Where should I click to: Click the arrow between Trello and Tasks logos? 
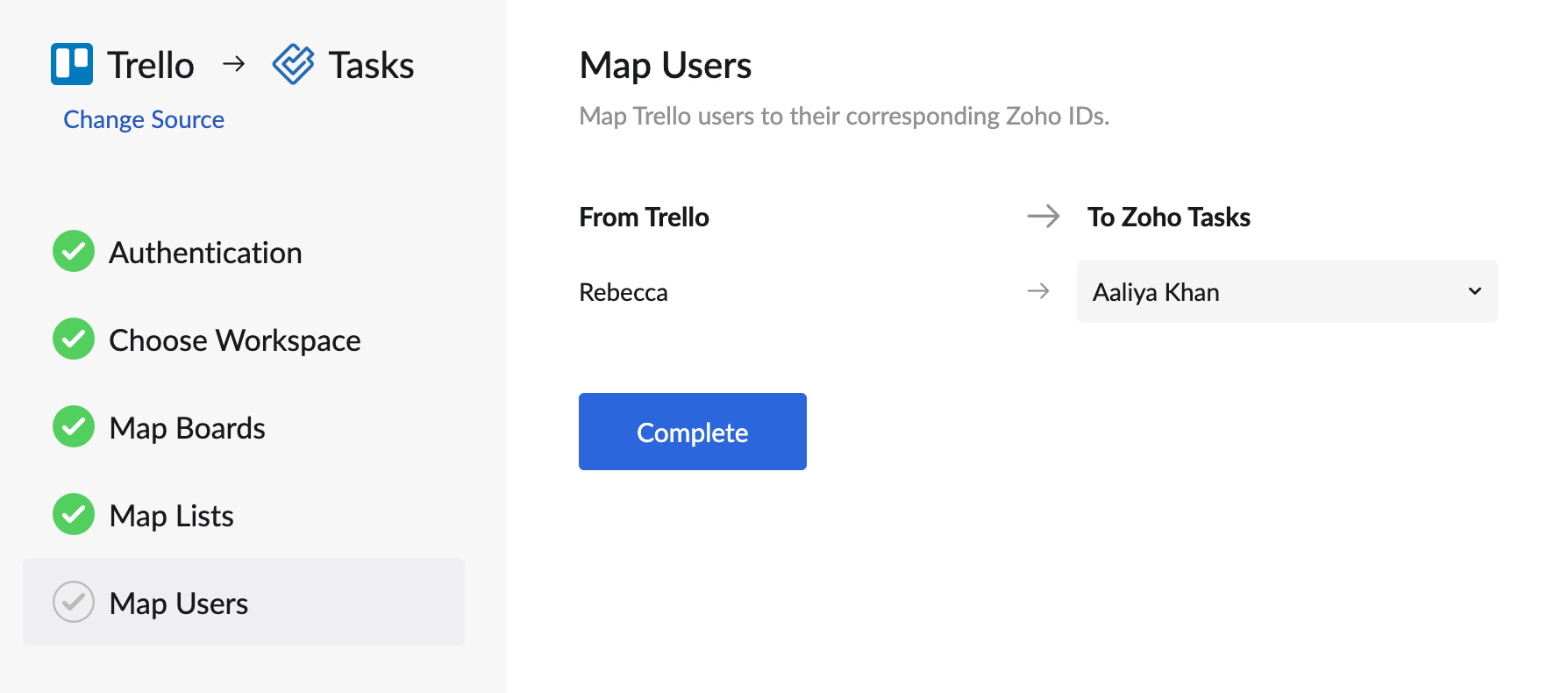coord(234,62)
